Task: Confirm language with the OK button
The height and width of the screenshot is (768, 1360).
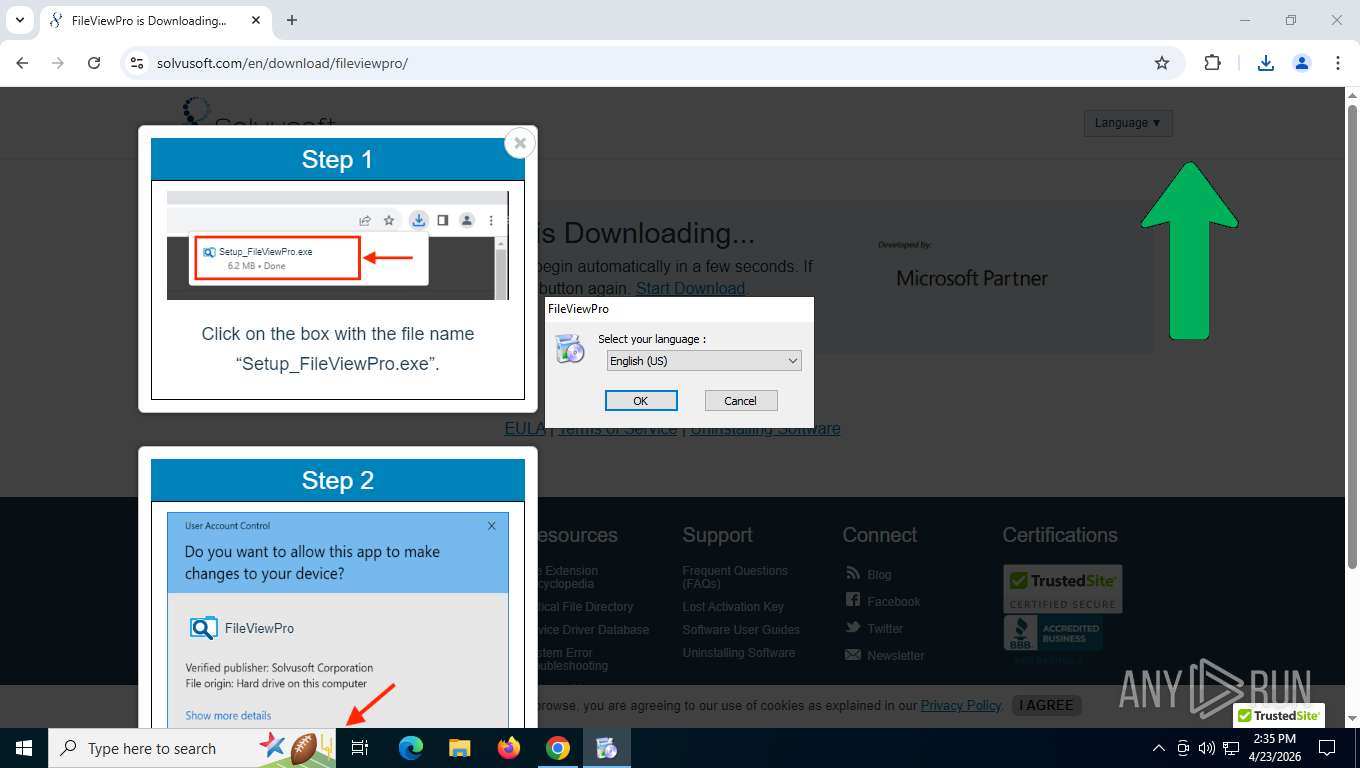Action: 641,401
